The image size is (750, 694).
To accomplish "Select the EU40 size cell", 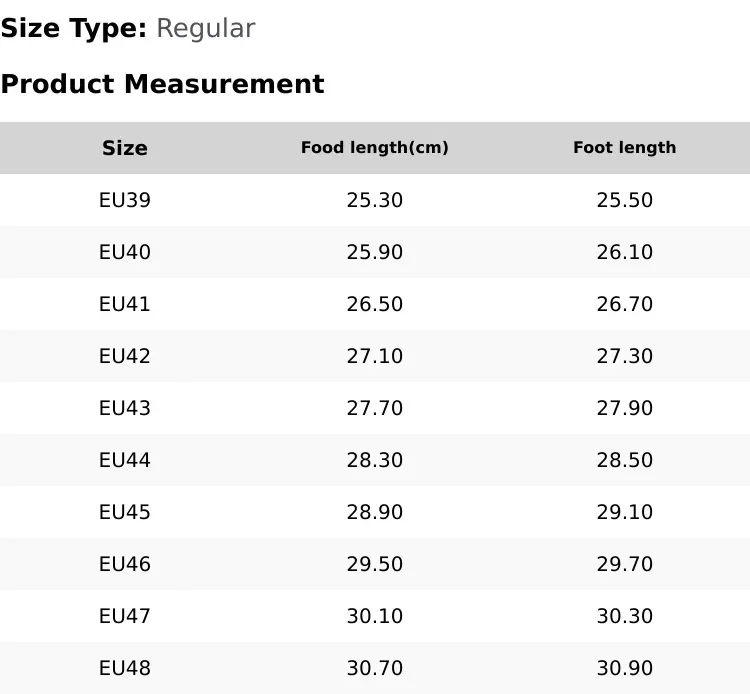I will point(125,252).
